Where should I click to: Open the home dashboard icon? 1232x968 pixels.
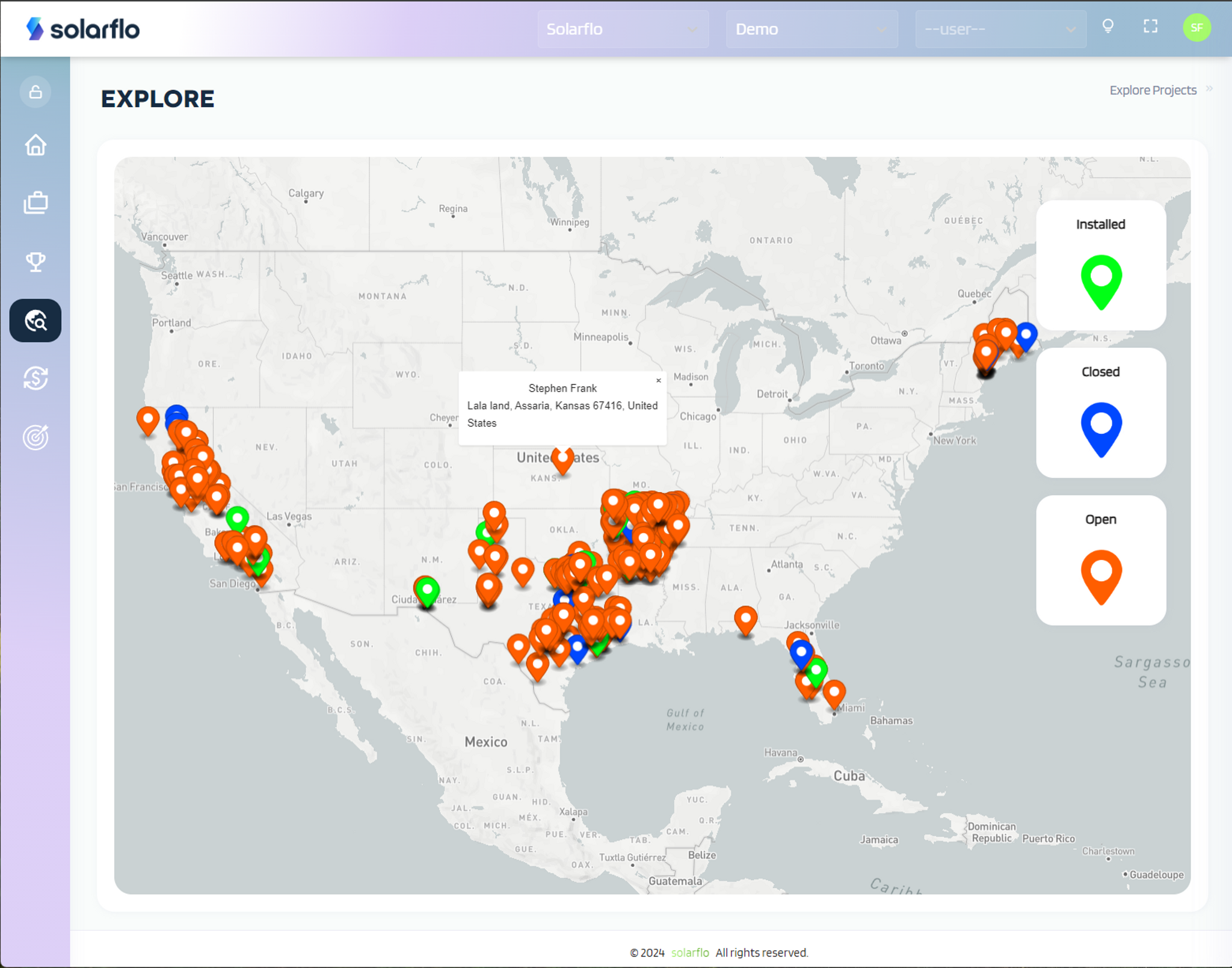[35, 145]
